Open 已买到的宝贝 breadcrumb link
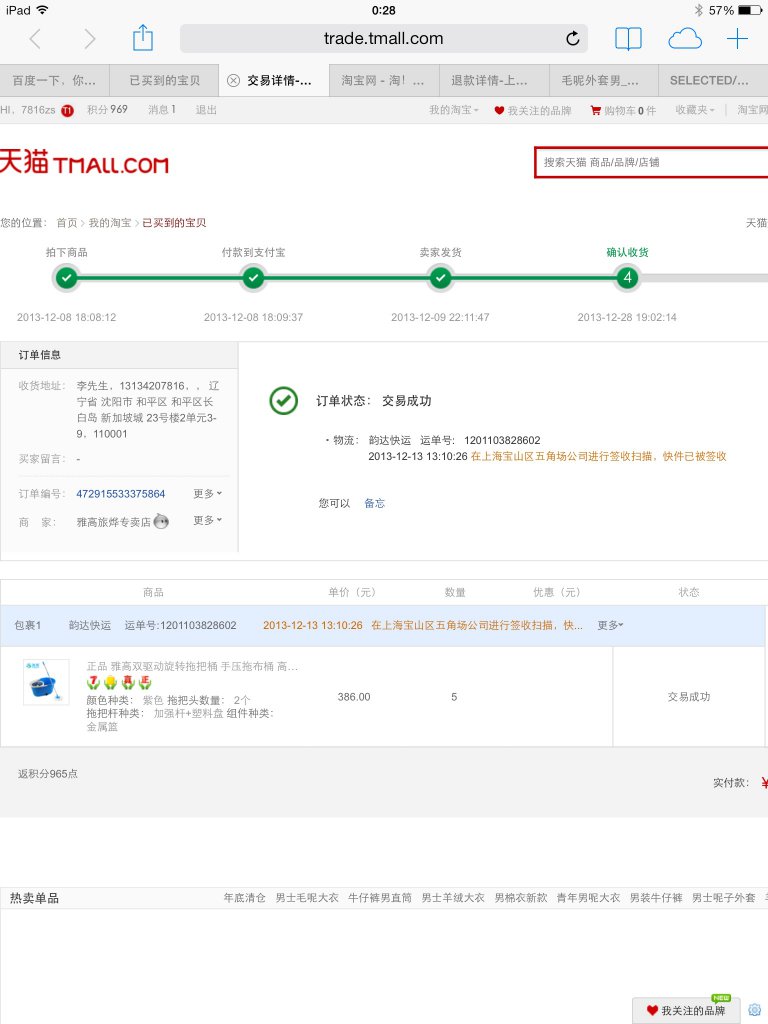This screenshot has width=768, height=1024. [x=174, y=223]
